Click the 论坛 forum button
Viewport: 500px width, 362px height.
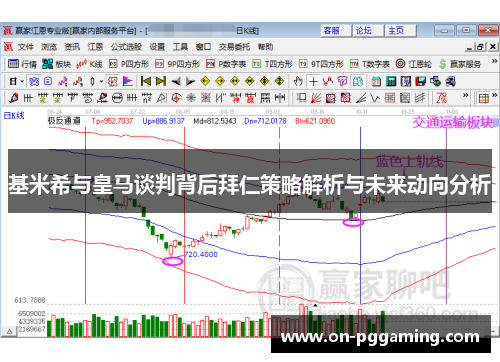click(368, 31)
